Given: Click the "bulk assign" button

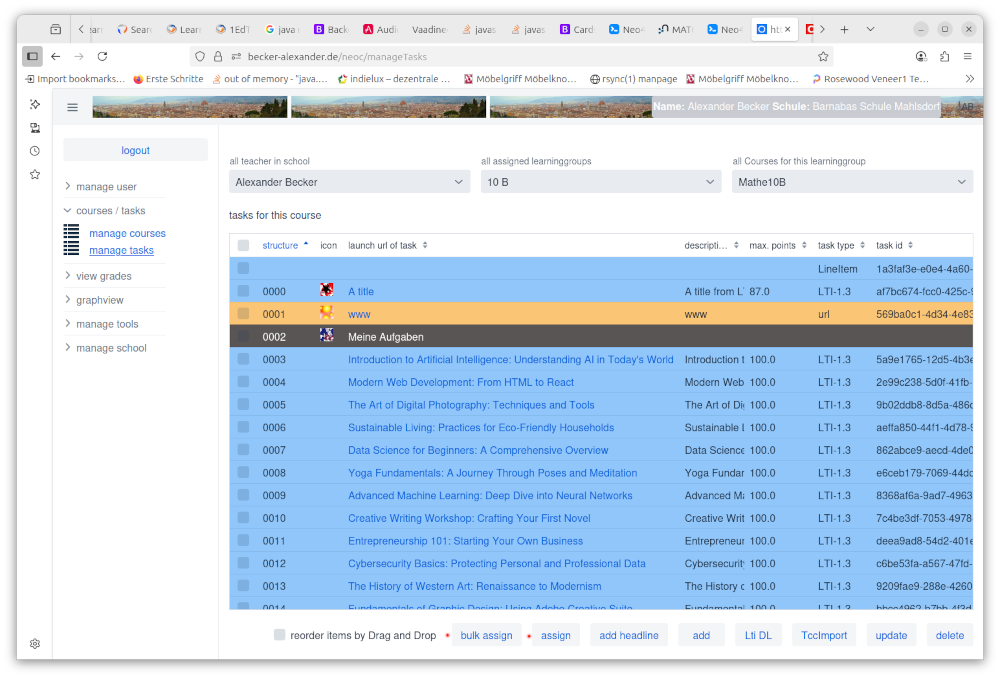Looking at the screenshot, I should tap(487, 635).
